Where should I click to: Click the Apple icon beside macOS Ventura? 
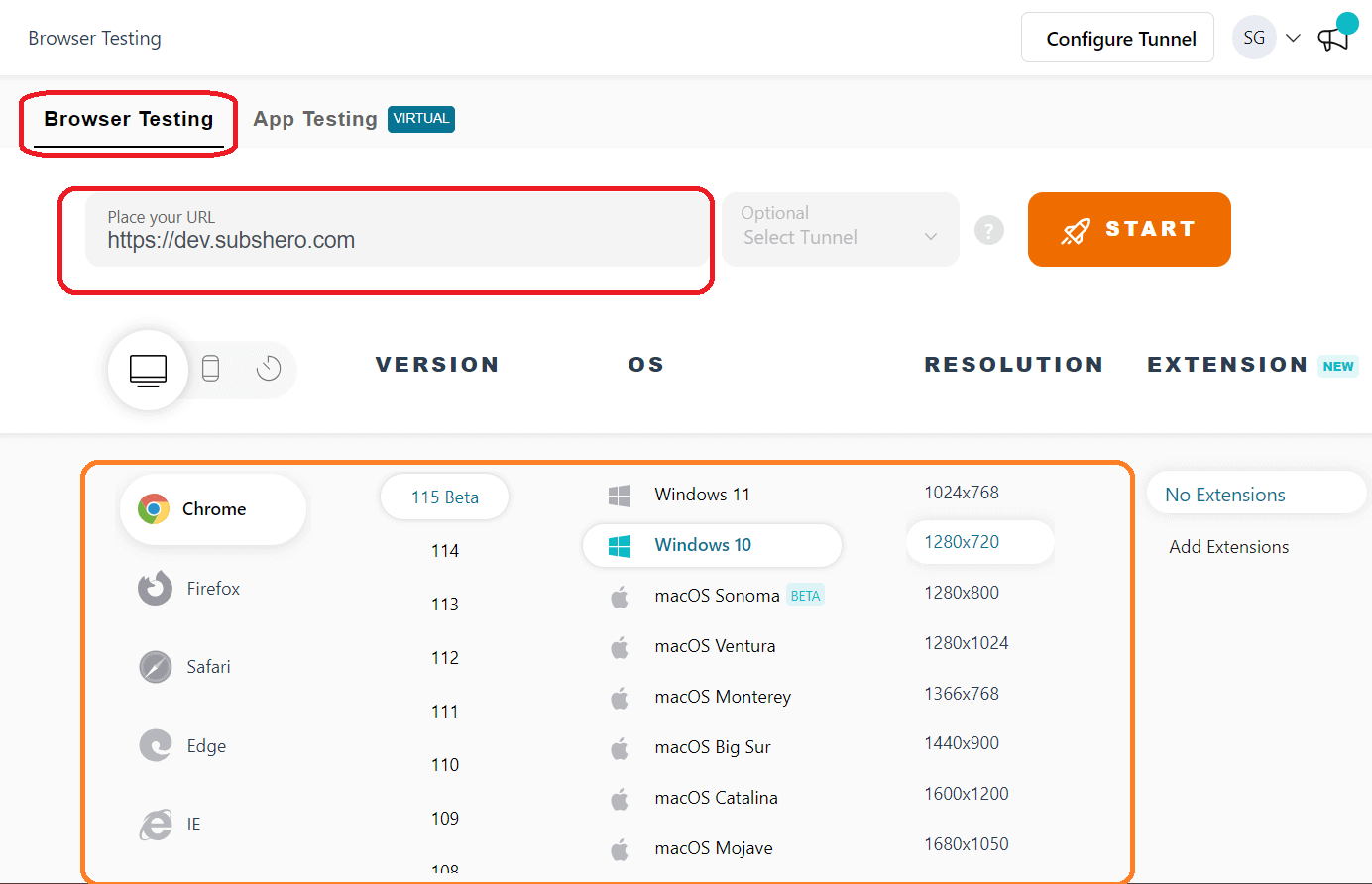coord(620,647)
